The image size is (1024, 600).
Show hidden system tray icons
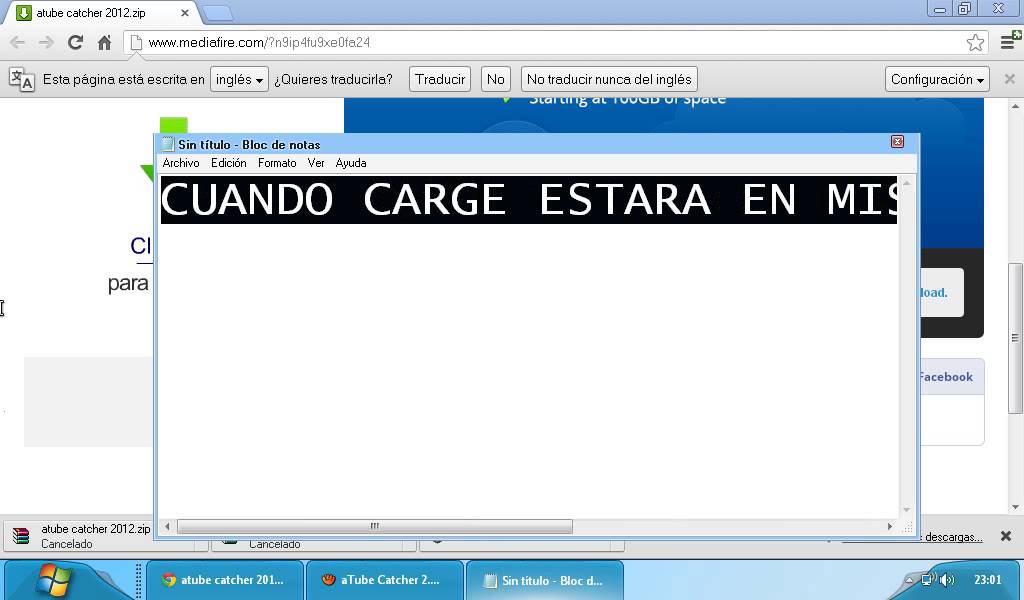click(909, 580)
